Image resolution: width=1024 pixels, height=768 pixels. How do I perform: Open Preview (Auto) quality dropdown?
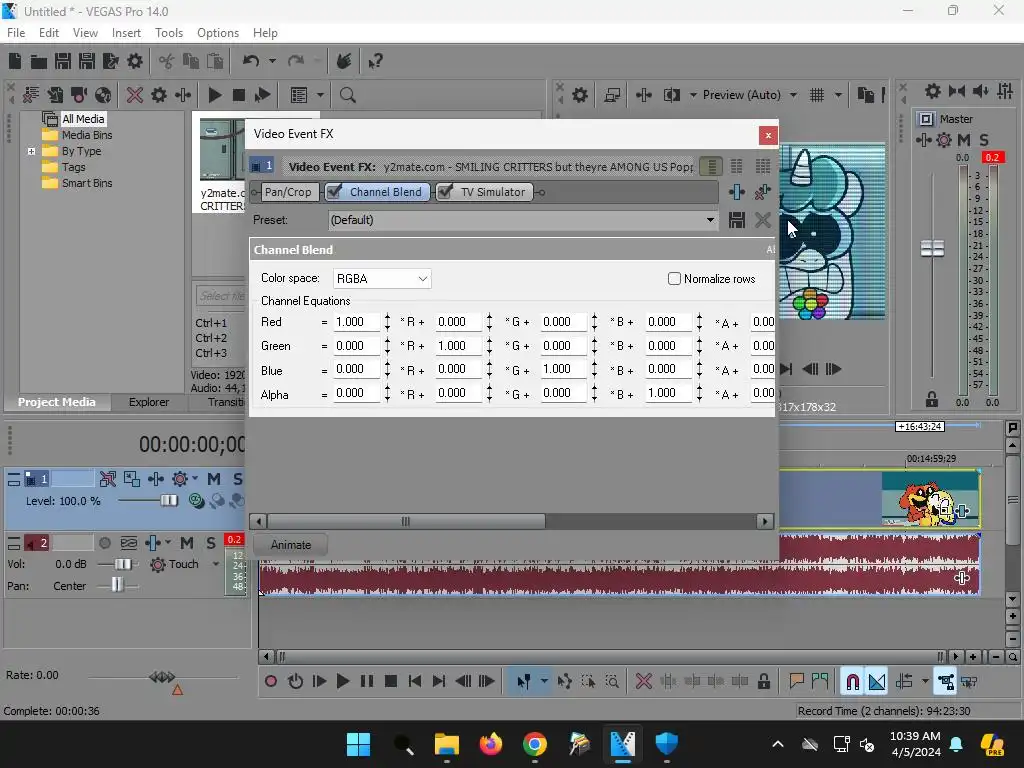pyautogui.click(x=793, y=95)
